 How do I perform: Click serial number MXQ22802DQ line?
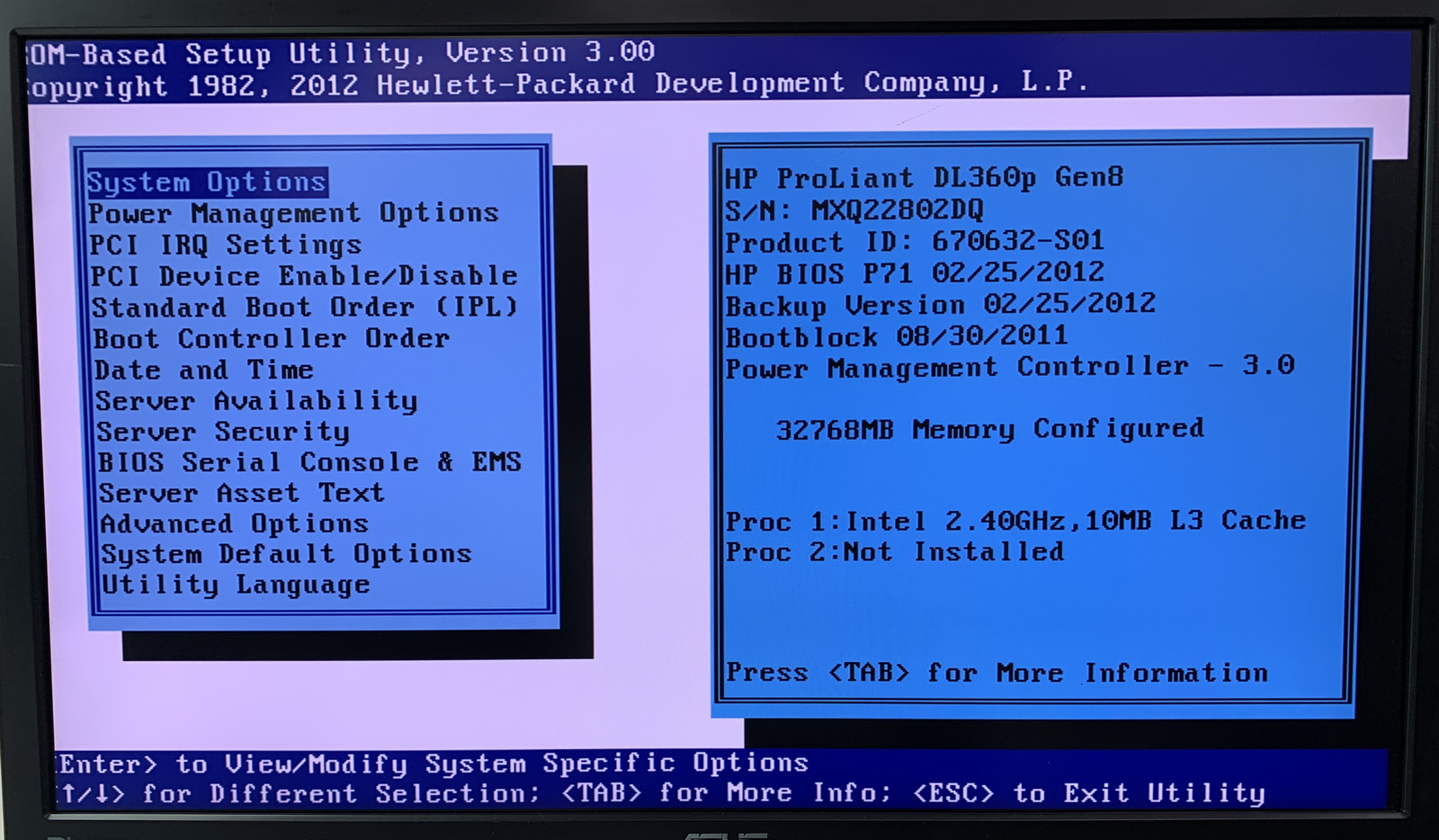pyautogui.click(x=854, y=210)
